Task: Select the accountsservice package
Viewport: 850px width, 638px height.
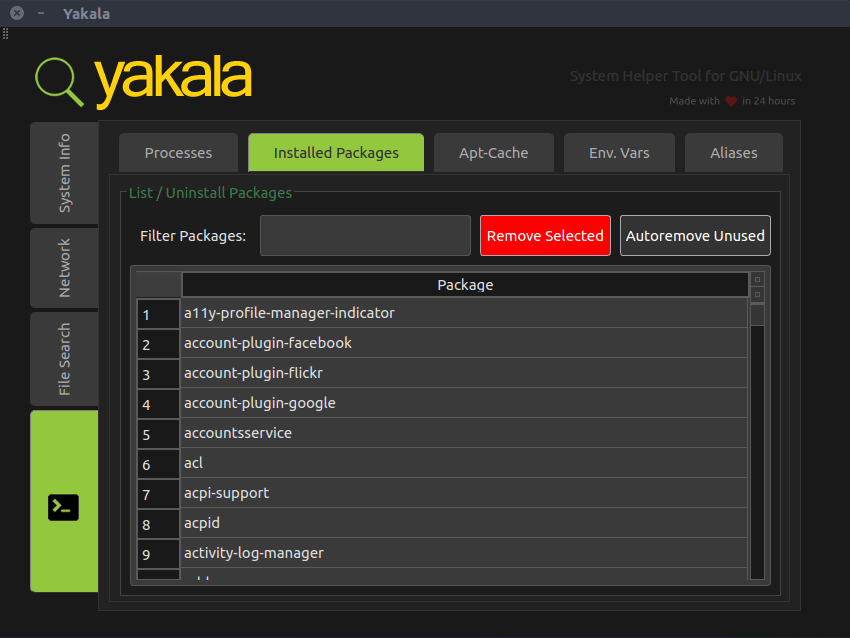Action: click(x=464, y=433)
